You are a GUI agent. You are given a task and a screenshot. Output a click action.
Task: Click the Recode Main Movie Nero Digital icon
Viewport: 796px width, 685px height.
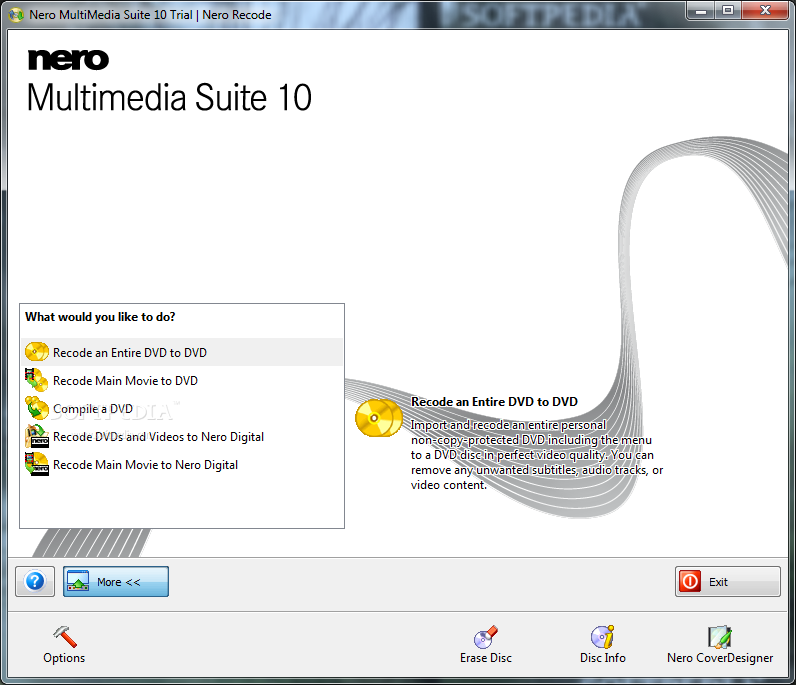tap(37, 464)
